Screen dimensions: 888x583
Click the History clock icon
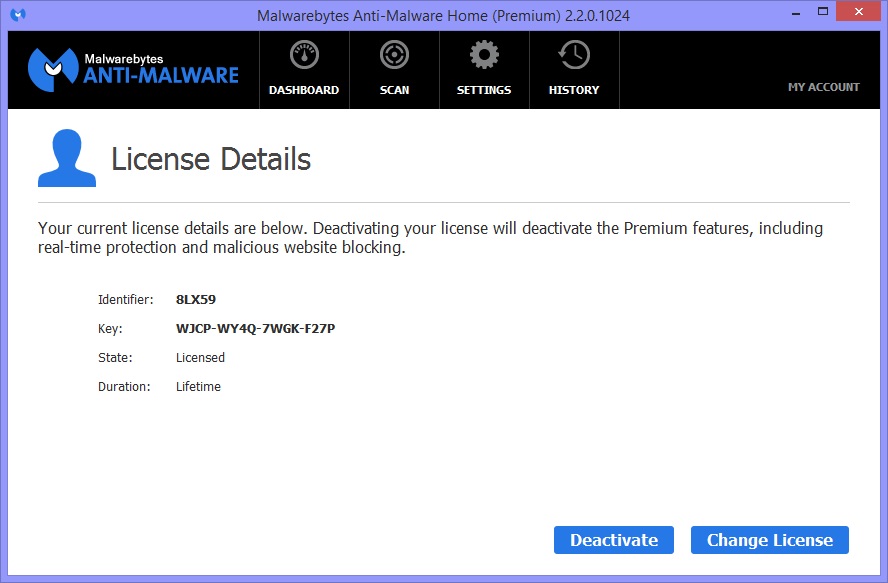[x=574, y=55]
